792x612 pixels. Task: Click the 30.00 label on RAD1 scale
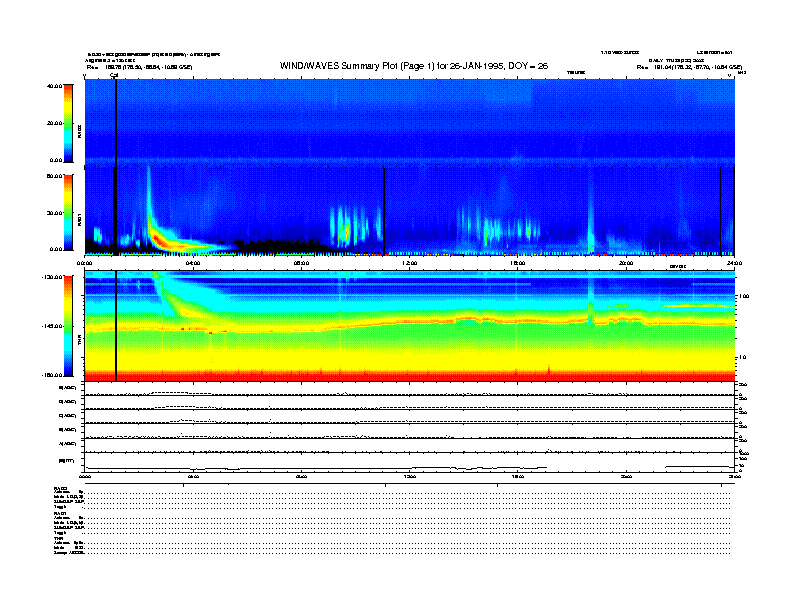(54, 213)
